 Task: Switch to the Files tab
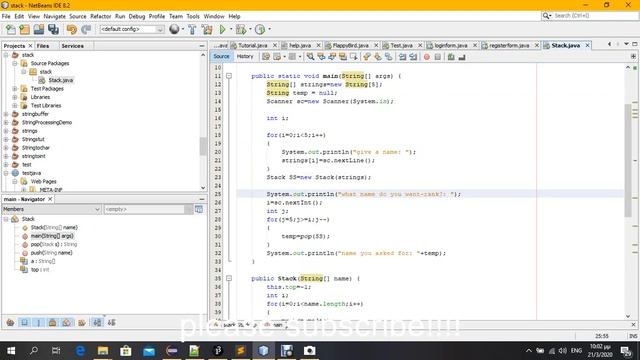click(x=43, y=46)
